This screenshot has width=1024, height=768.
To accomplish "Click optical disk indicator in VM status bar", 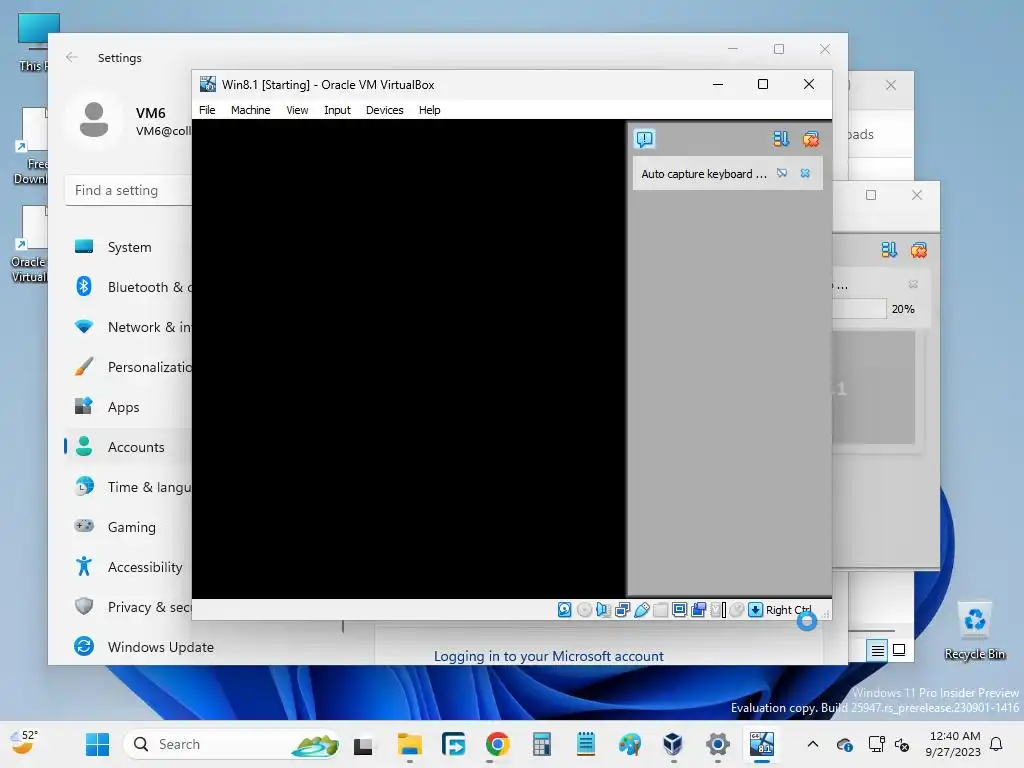I will 584,609.
